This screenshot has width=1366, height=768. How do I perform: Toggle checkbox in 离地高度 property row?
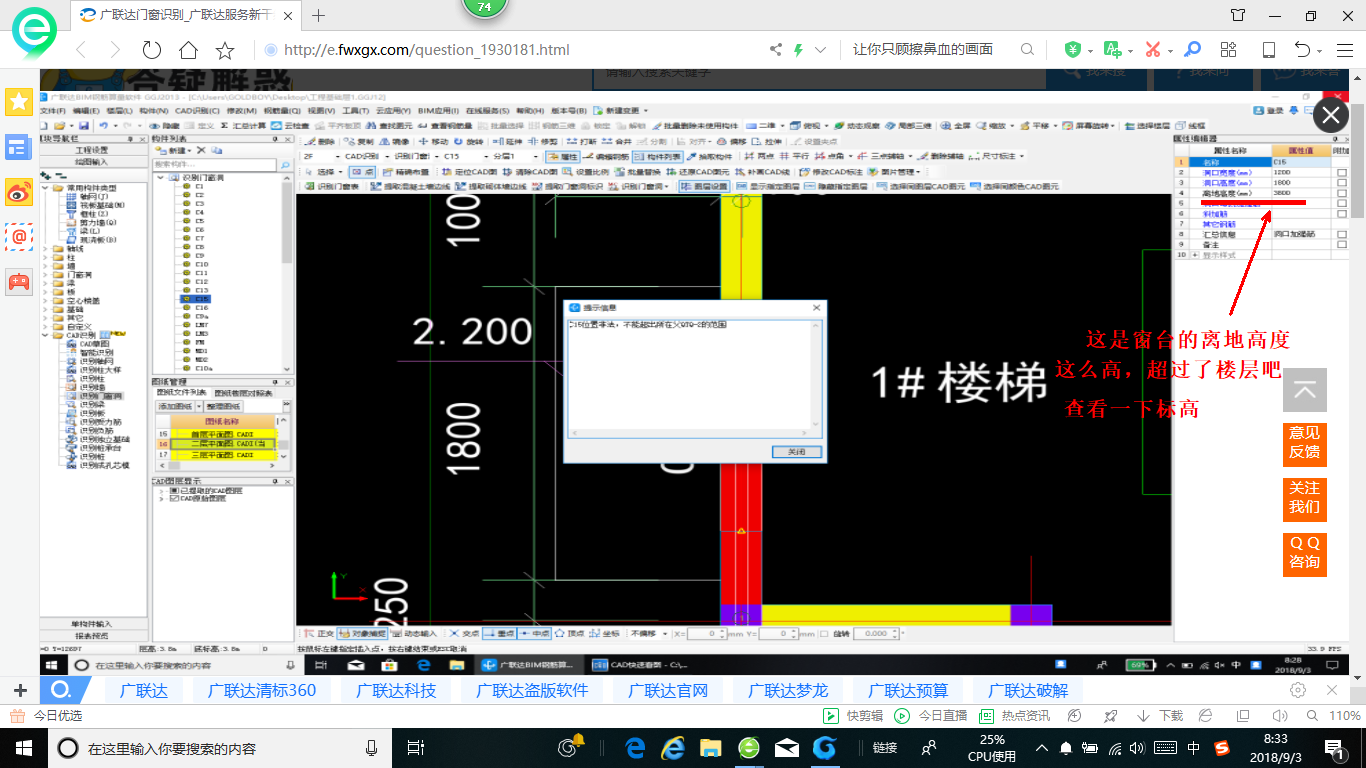click(x=1341, y=193)
